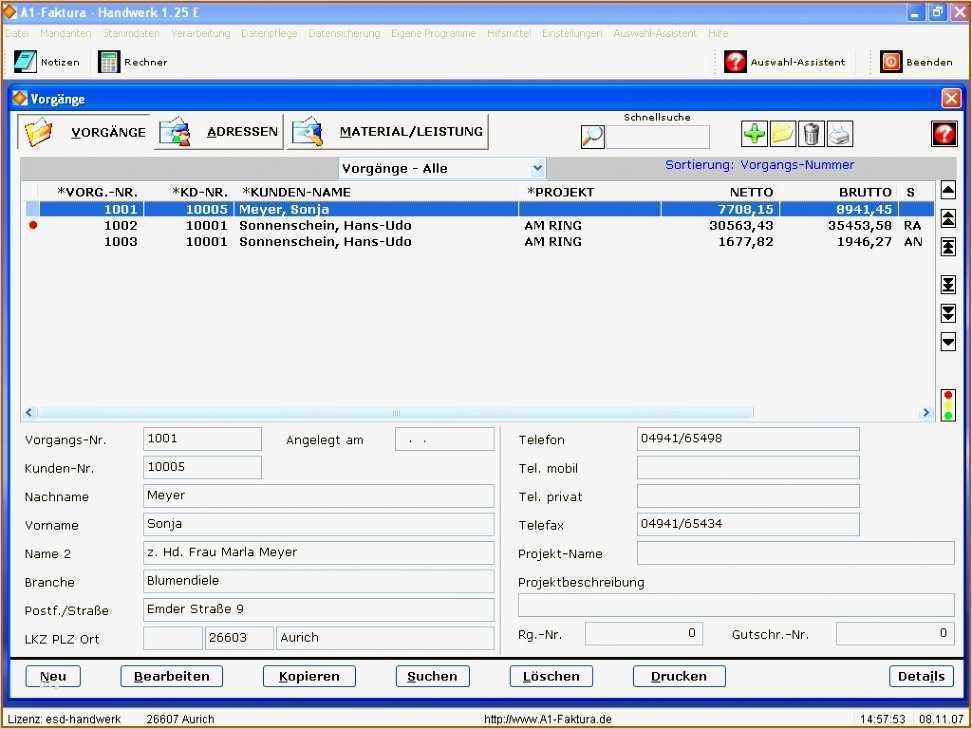972x729 pixels.
Task: Click the BRUTTO column header
Action: point(865,192)
